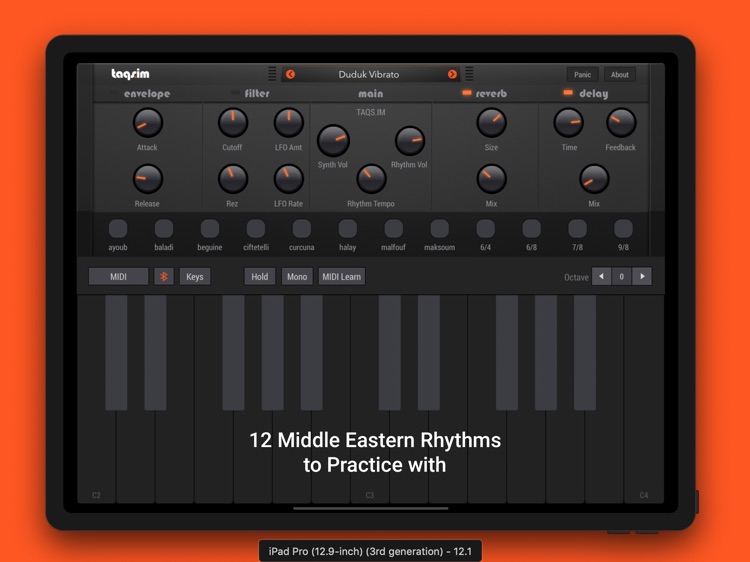Go to the previous preset with left arrow

pos(290,74)
